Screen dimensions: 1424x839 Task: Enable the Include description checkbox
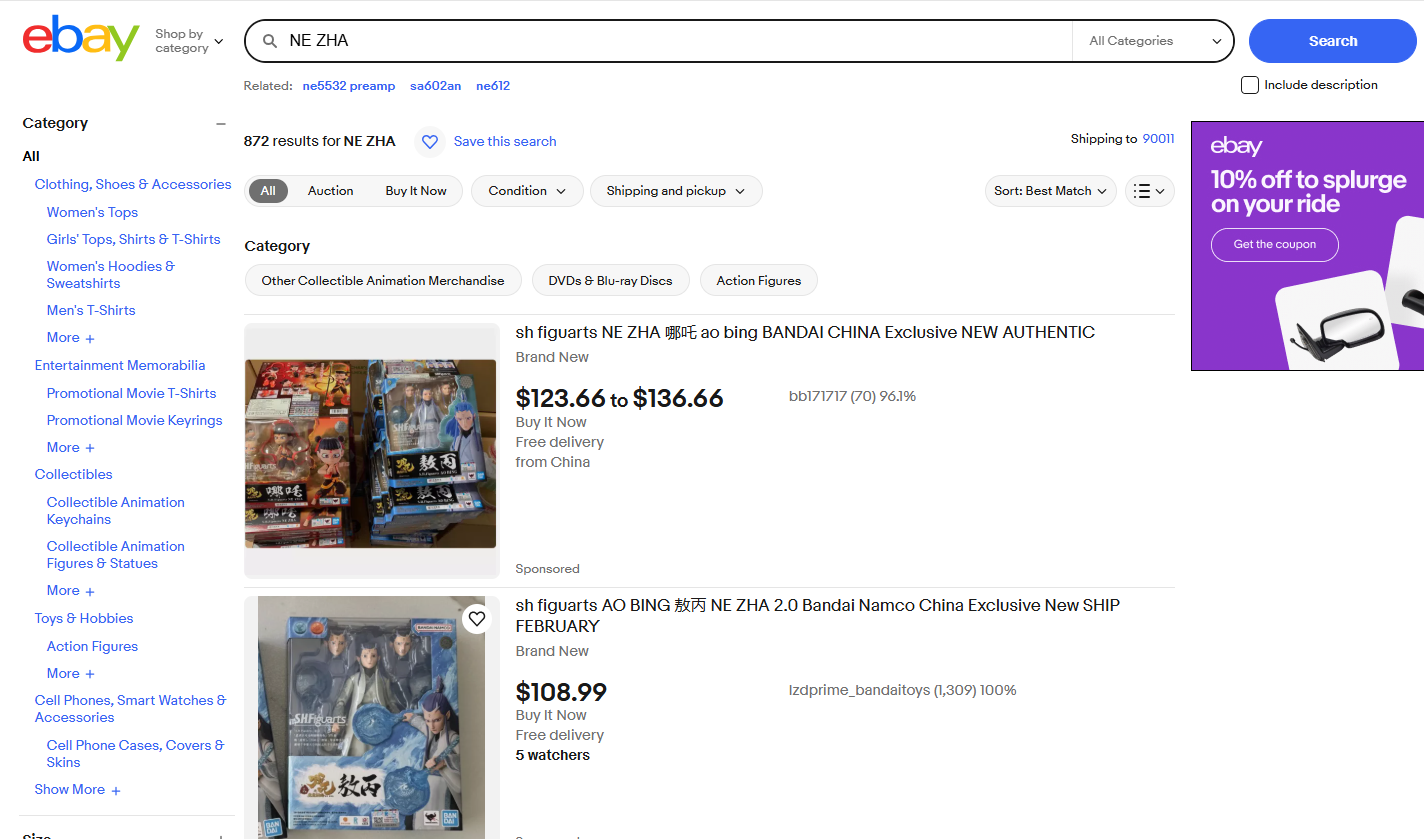1250,85
